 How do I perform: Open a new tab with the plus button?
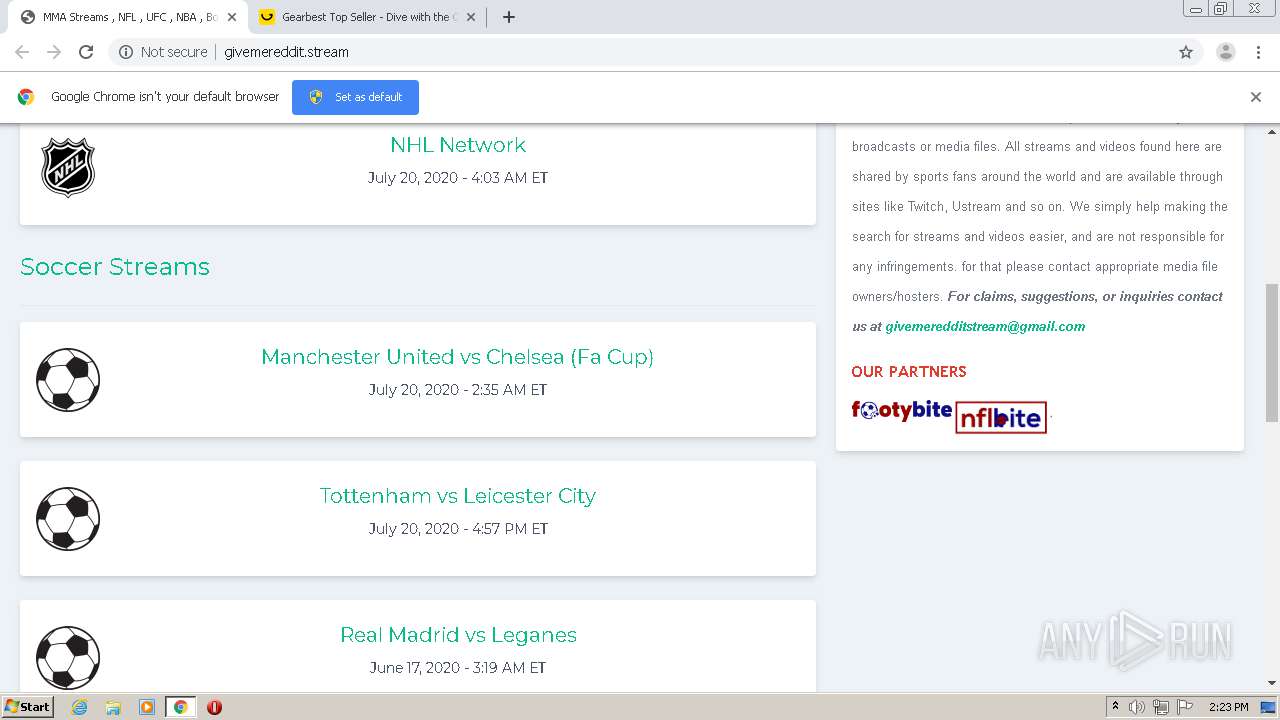coord(509,17)
